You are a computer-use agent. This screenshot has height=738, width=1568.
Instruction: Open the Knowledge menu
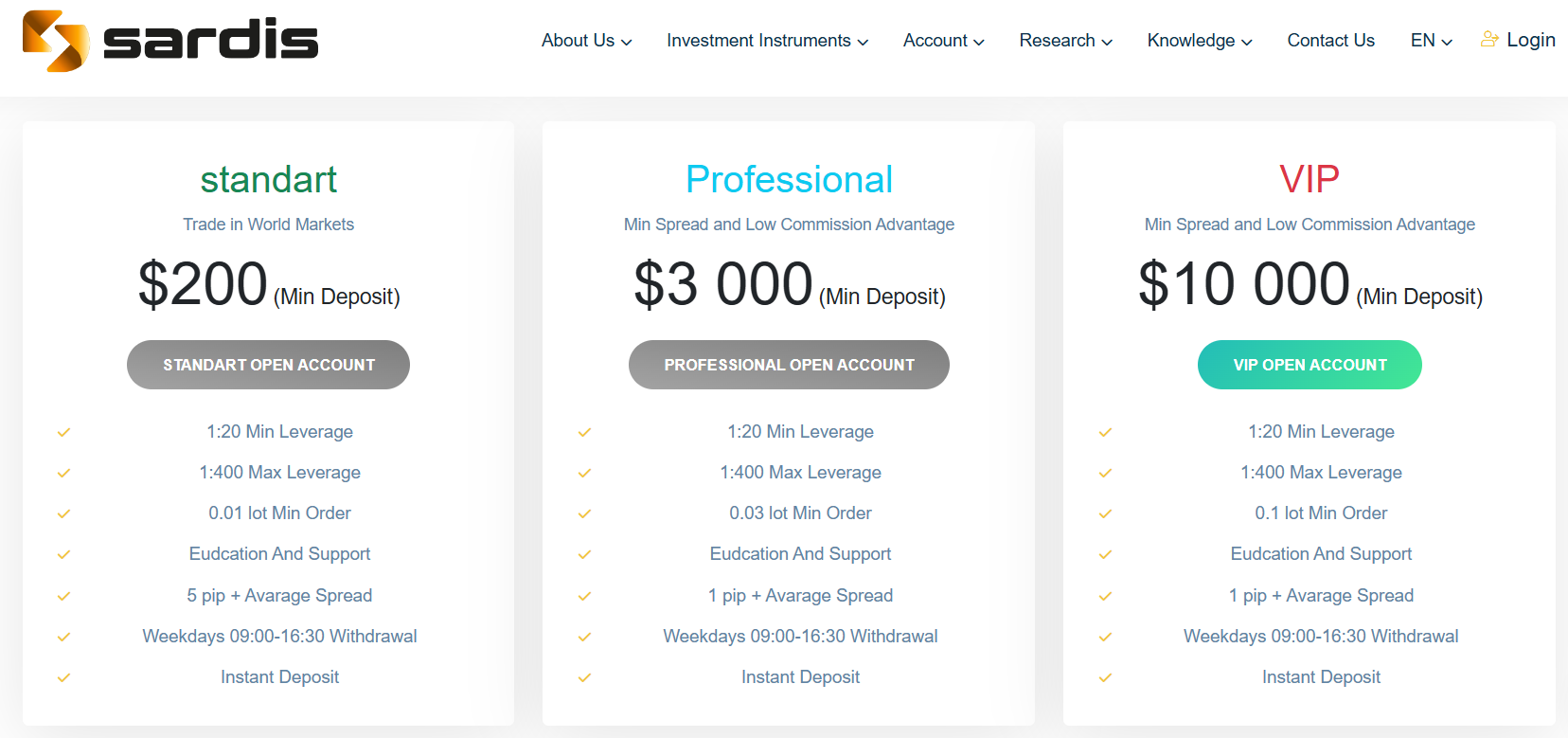[x=1199, y=41]
